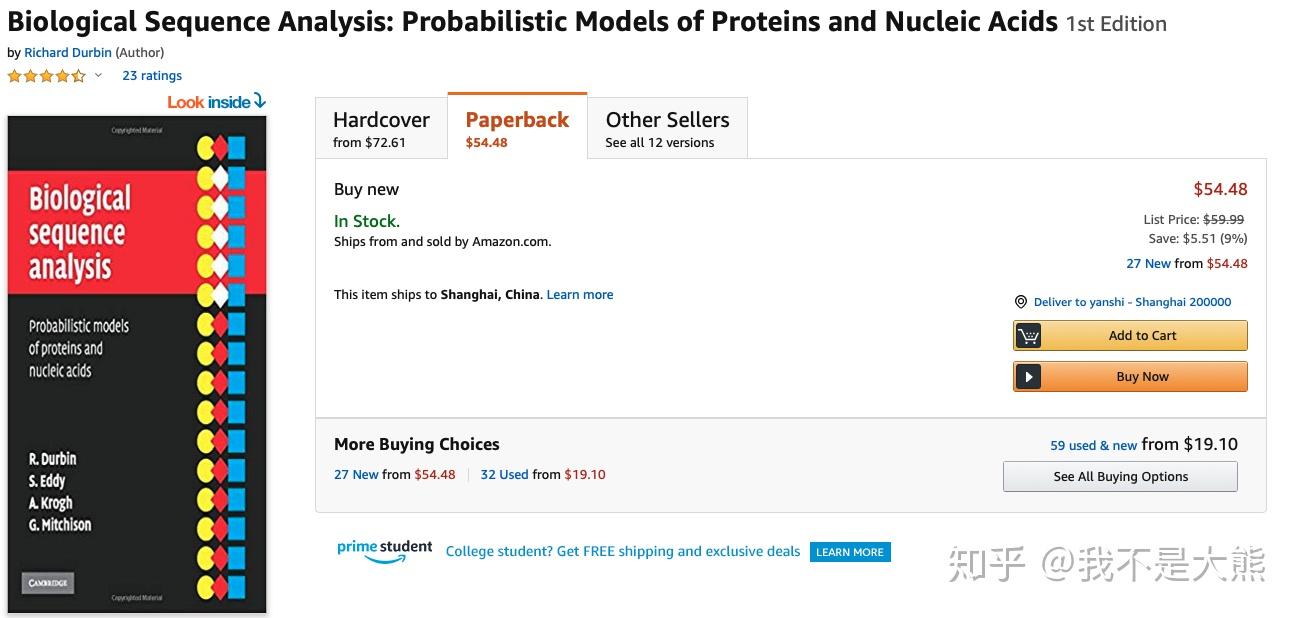Click the play icon on Buy Now

(1029, 377)
